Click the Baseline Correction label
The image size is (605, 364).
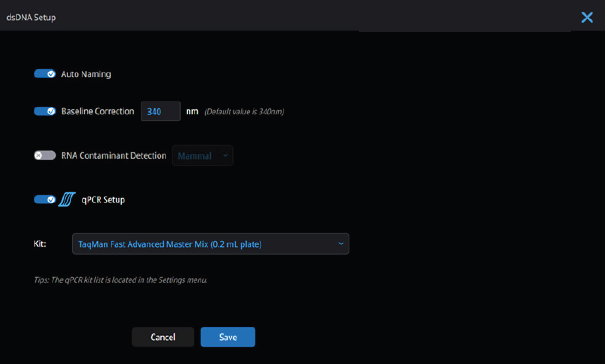tap(98, 111)
